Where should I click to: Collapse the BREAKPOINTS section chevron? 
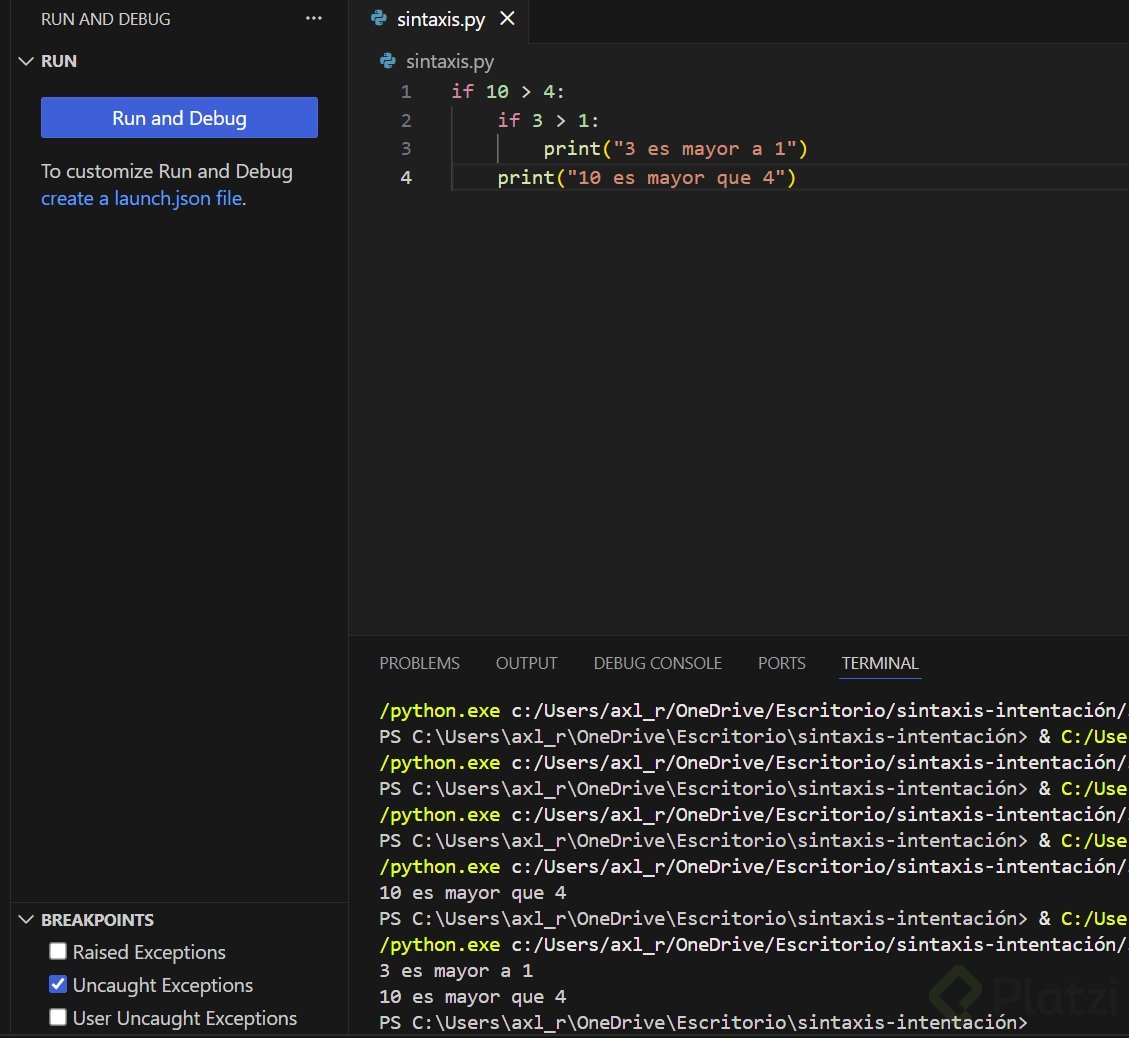(26, 920)
